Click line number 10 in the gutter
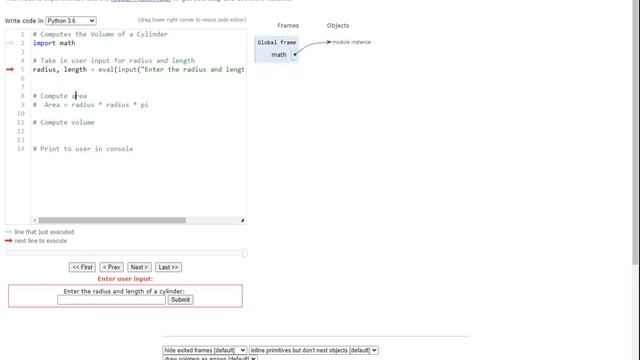This screenshot has height=360, width=640. click(x=21, y=113)
